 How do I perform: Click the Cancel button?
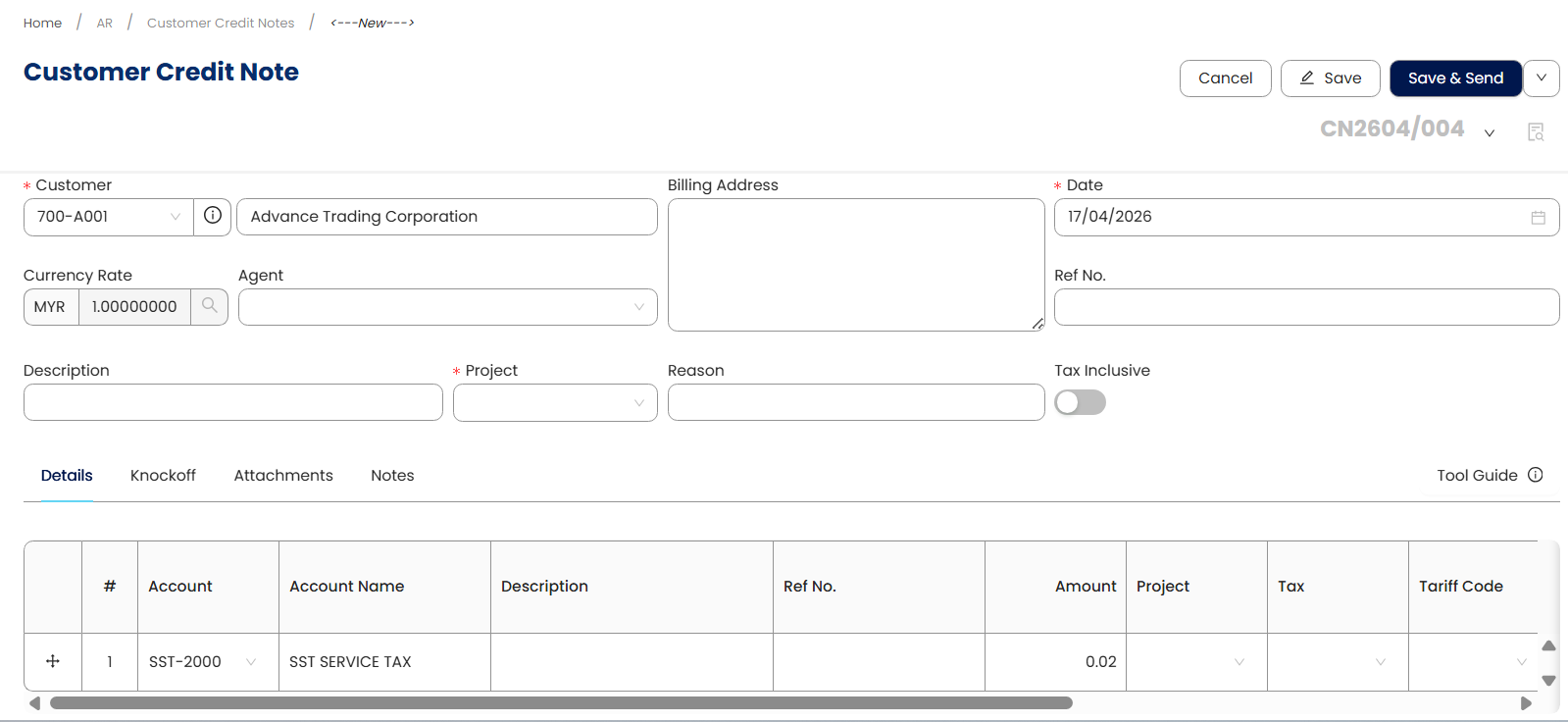tap(1225, 78)
